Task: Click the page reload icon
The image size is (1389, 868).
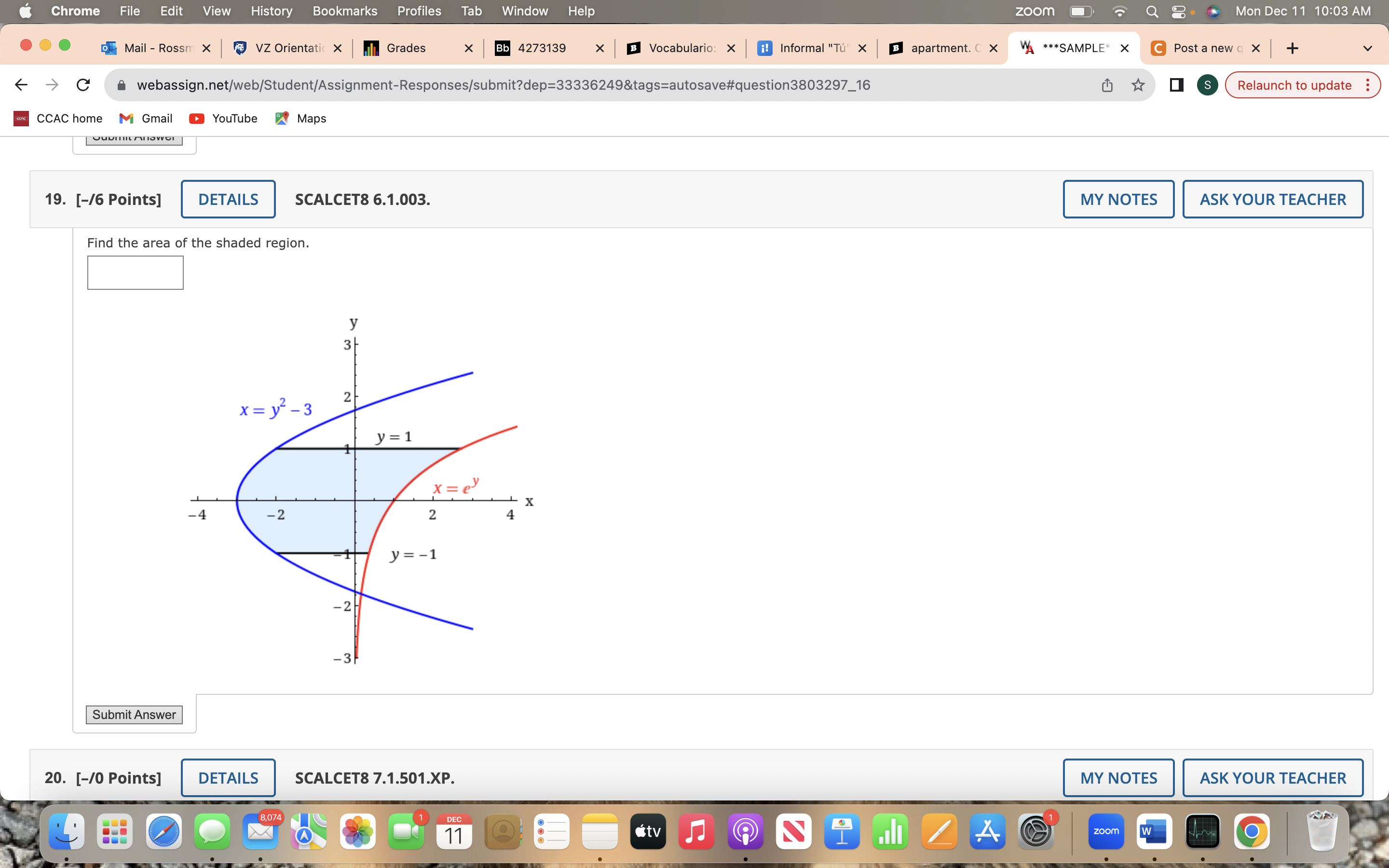Action: click(83, 85)
